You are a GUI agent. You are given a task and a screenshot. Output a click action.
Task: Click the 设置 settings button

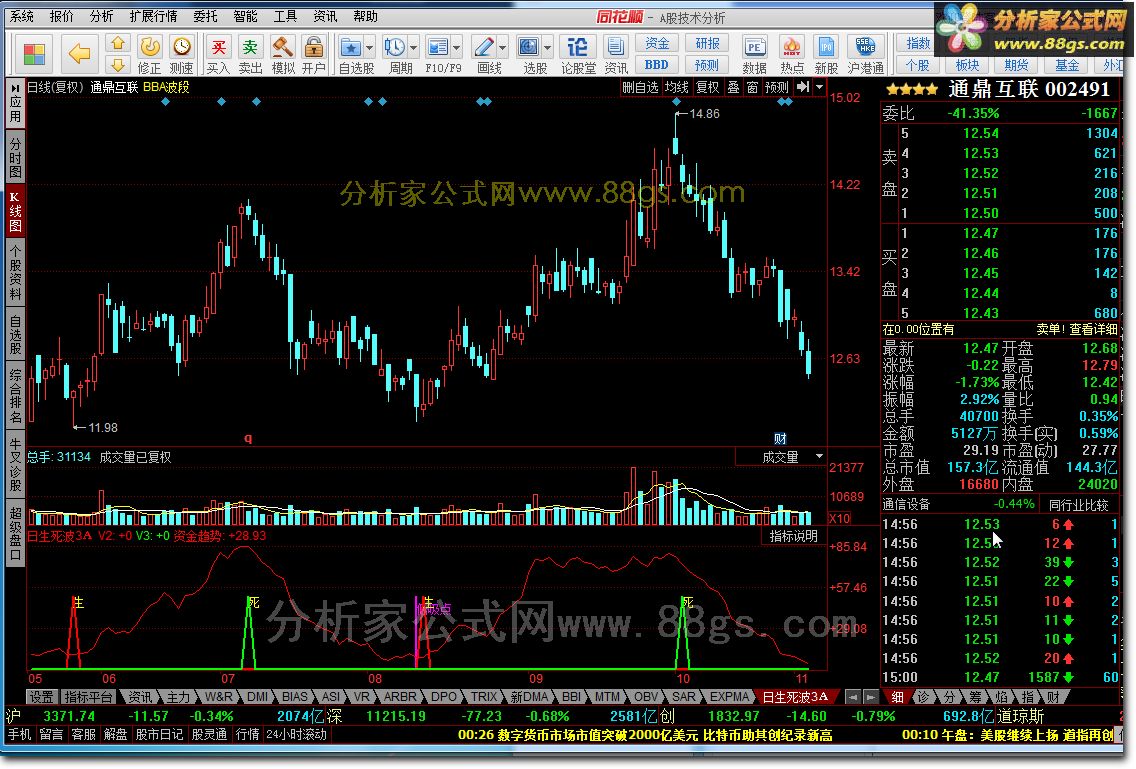[41, 697]
